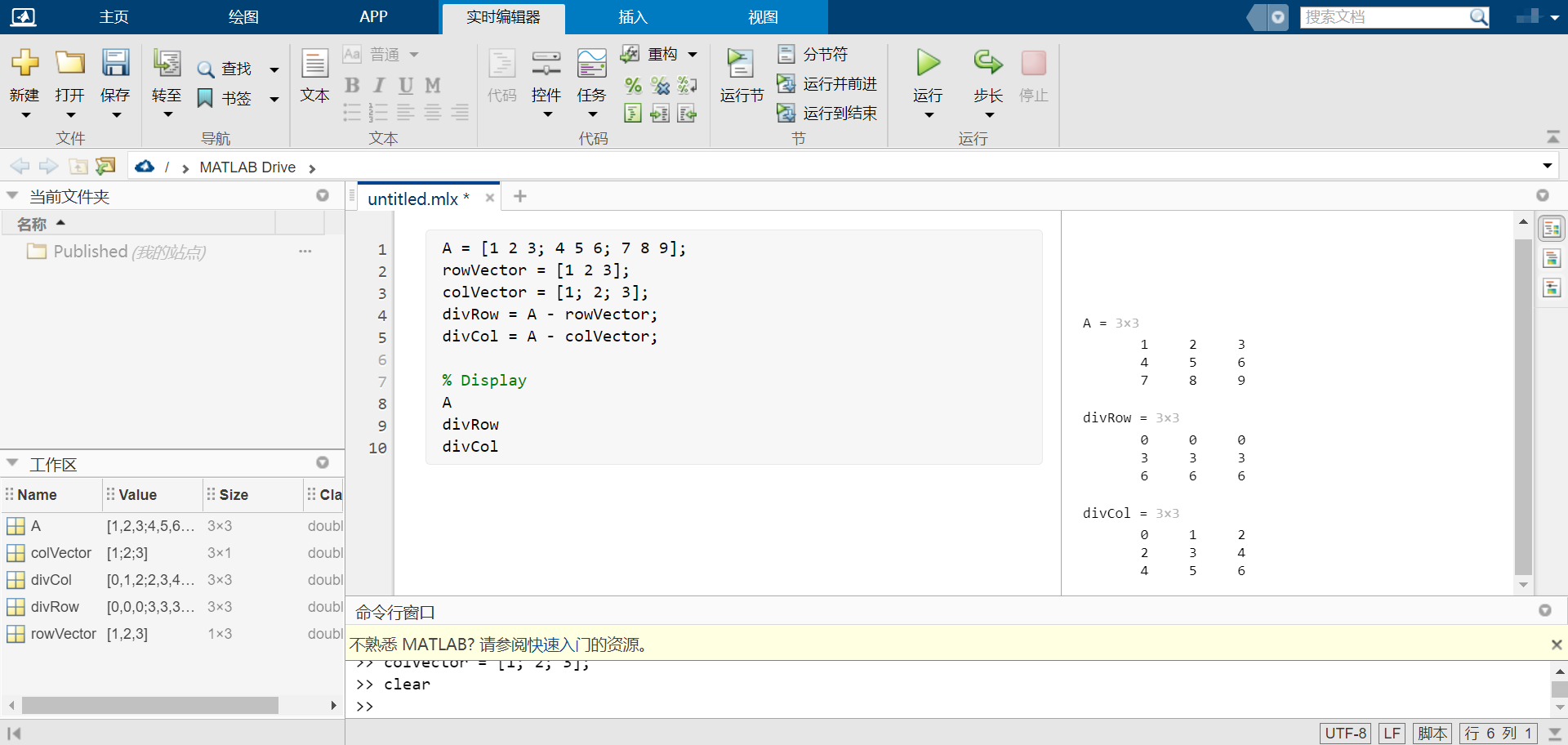Viewport: 1568px width, 745px height.
Task: Add a new editor tab
Action: [x=520, y=196]
